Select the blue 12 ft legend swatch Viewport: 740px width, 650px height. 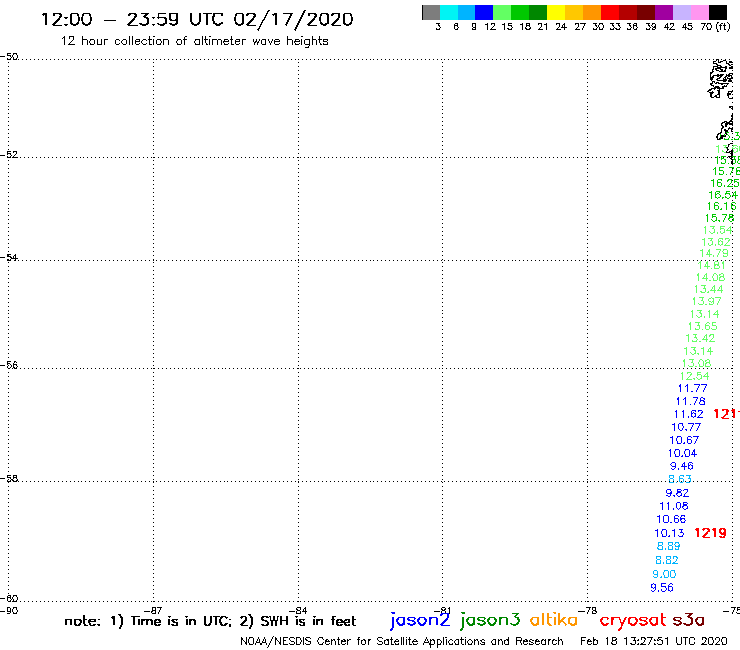[484, 12]
